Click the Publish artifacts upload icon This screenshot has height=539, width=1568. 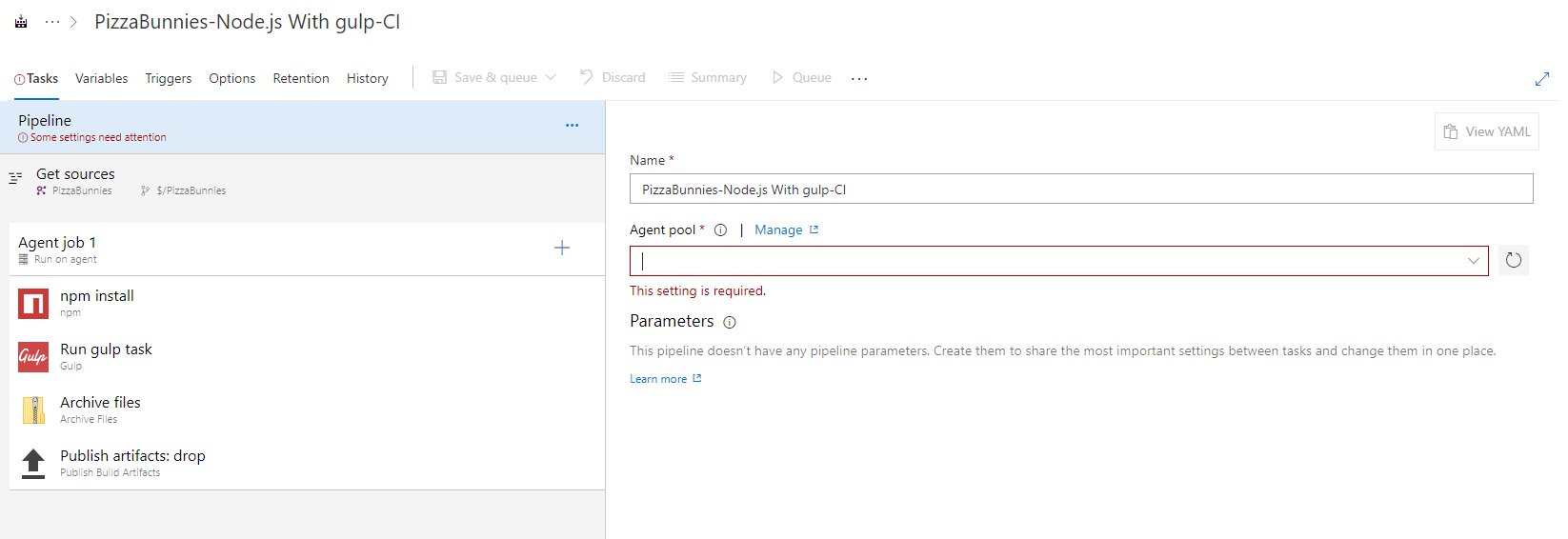pyautogui.click(x=33, y=464)
